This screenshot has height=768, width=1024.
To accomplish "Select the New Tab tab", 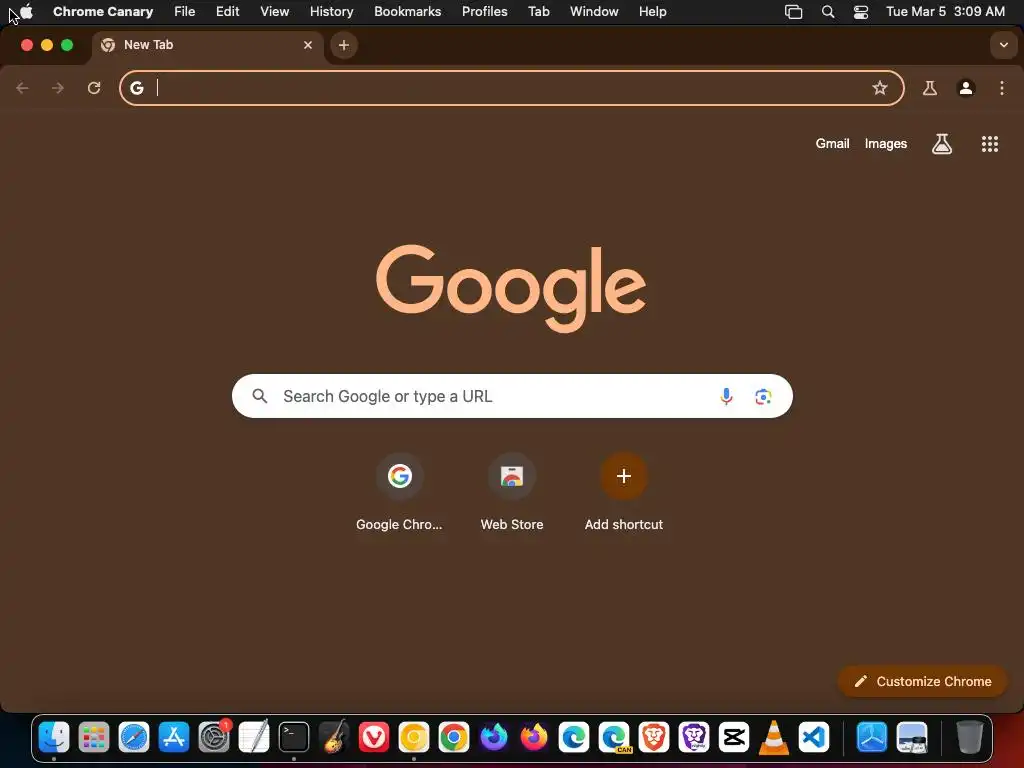I will (x=206, y=45).
